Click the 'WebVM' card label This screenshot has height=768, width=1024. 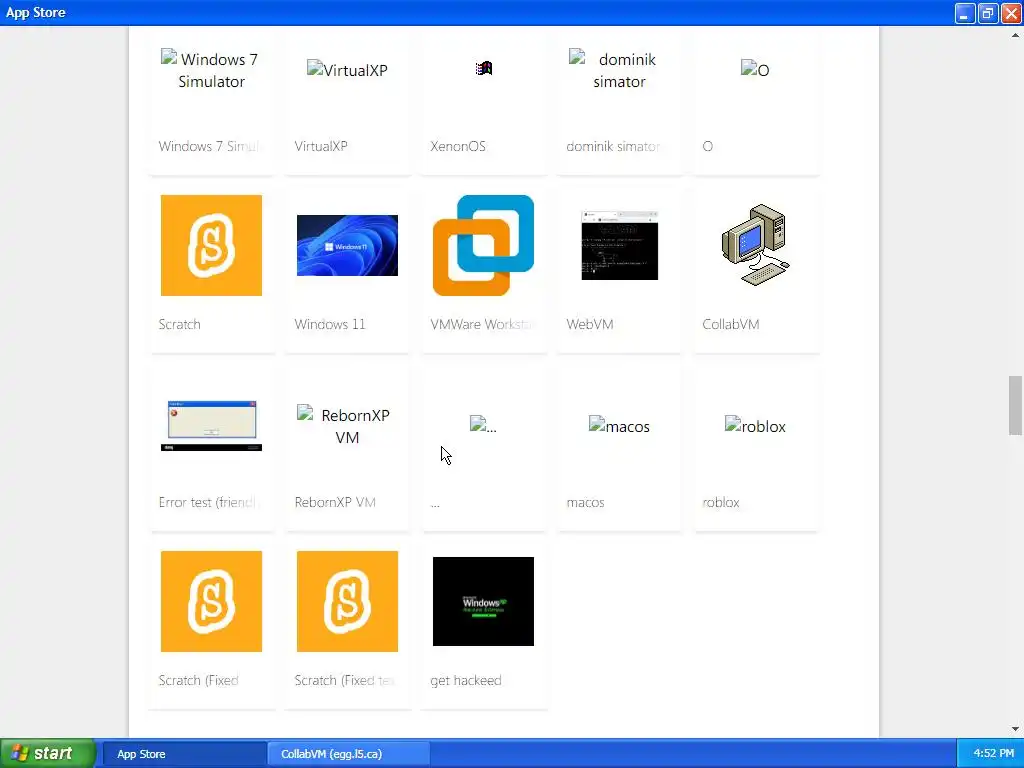click(590, 325)
